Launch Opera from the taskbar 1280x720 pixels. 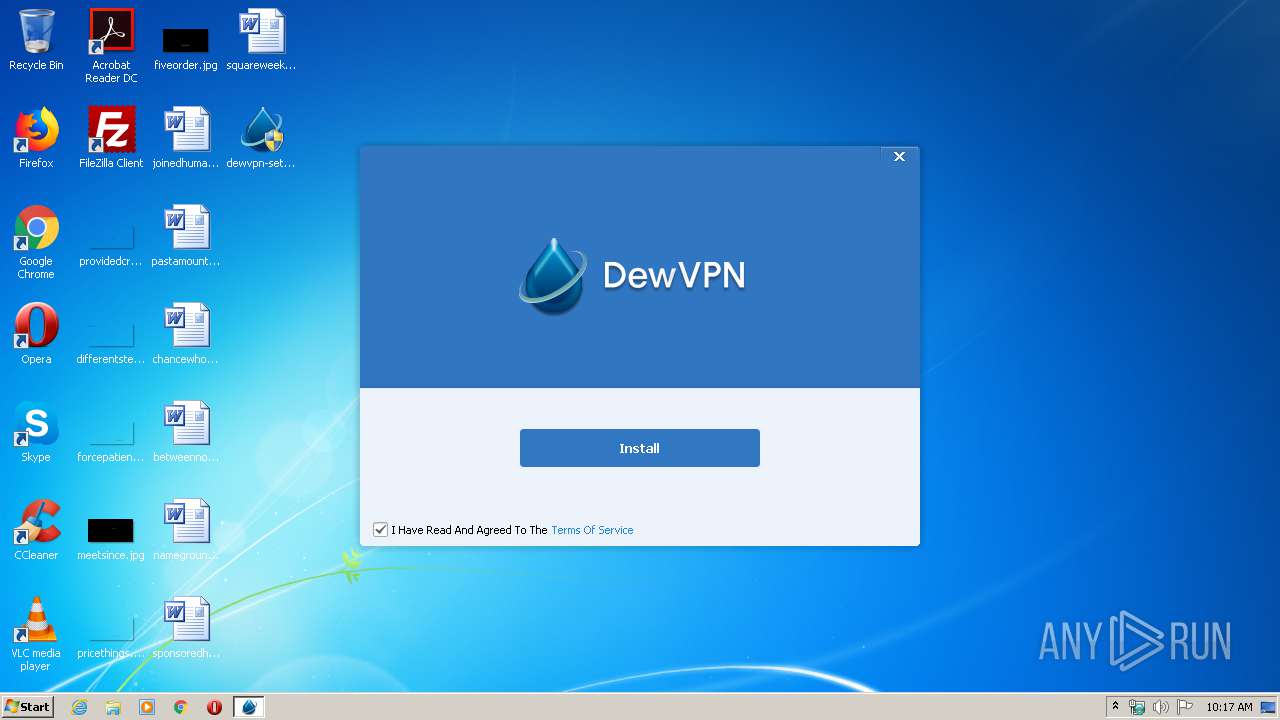[x=214, y=707]
